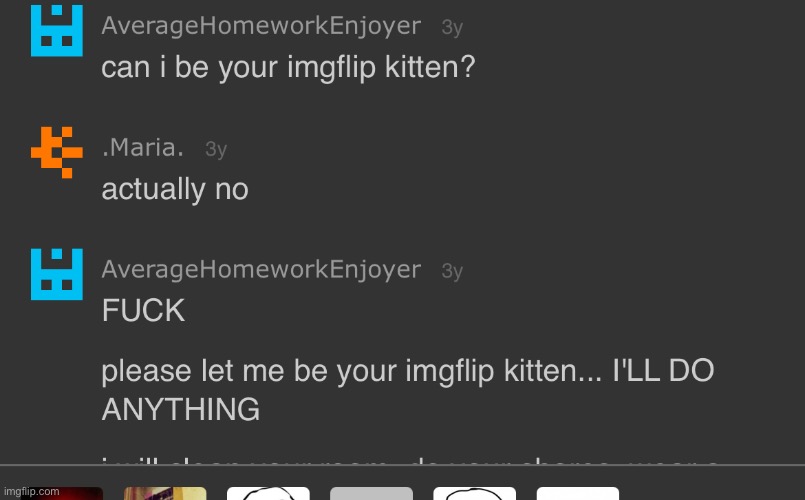
Task: Click .Maria.'s orange pixel avatar
Action: coord(56,152)
